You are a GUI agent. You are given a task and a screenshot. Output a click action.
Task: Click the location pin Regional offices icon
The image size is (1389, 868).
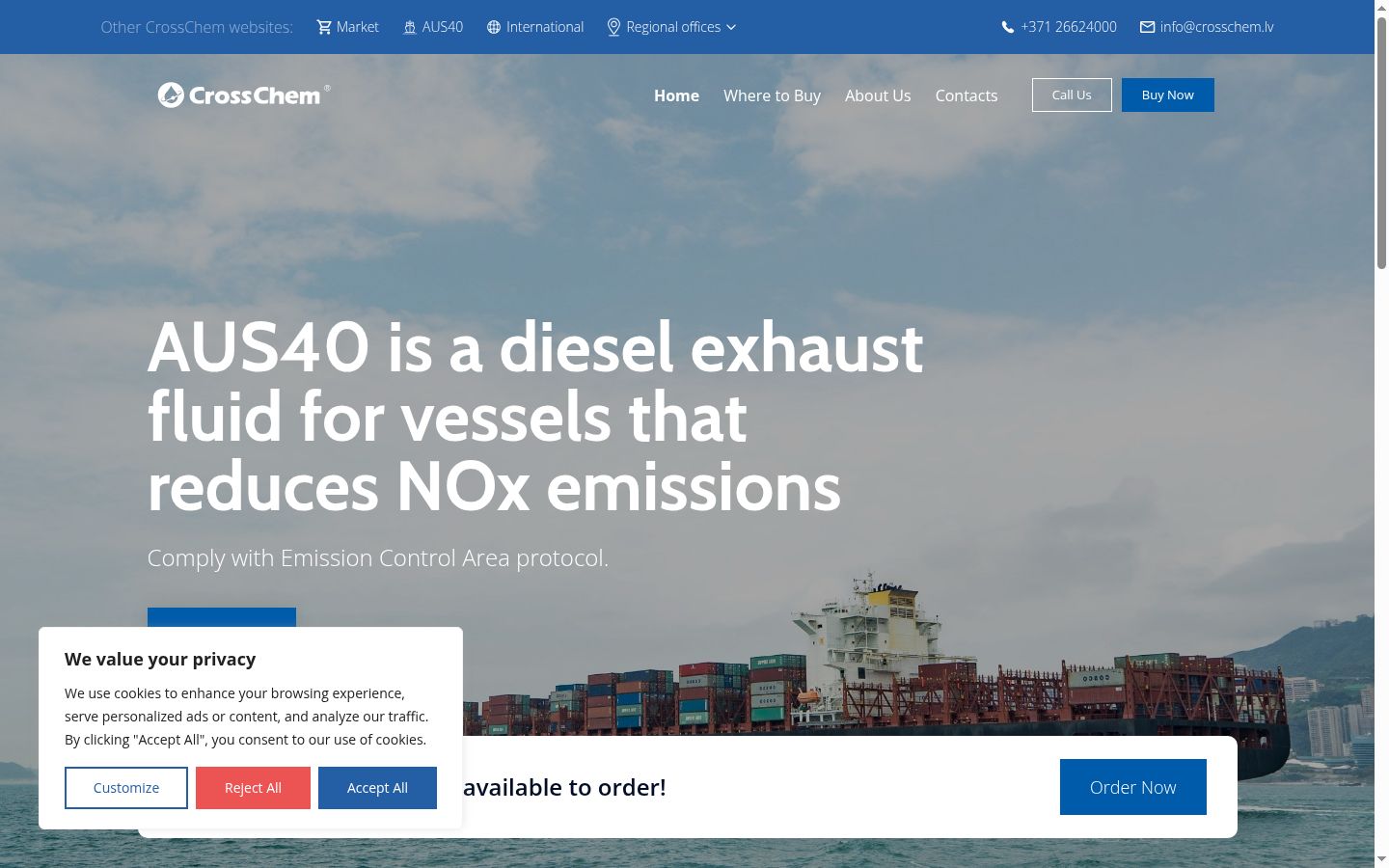pyautogui.click(x=613, y=27)
